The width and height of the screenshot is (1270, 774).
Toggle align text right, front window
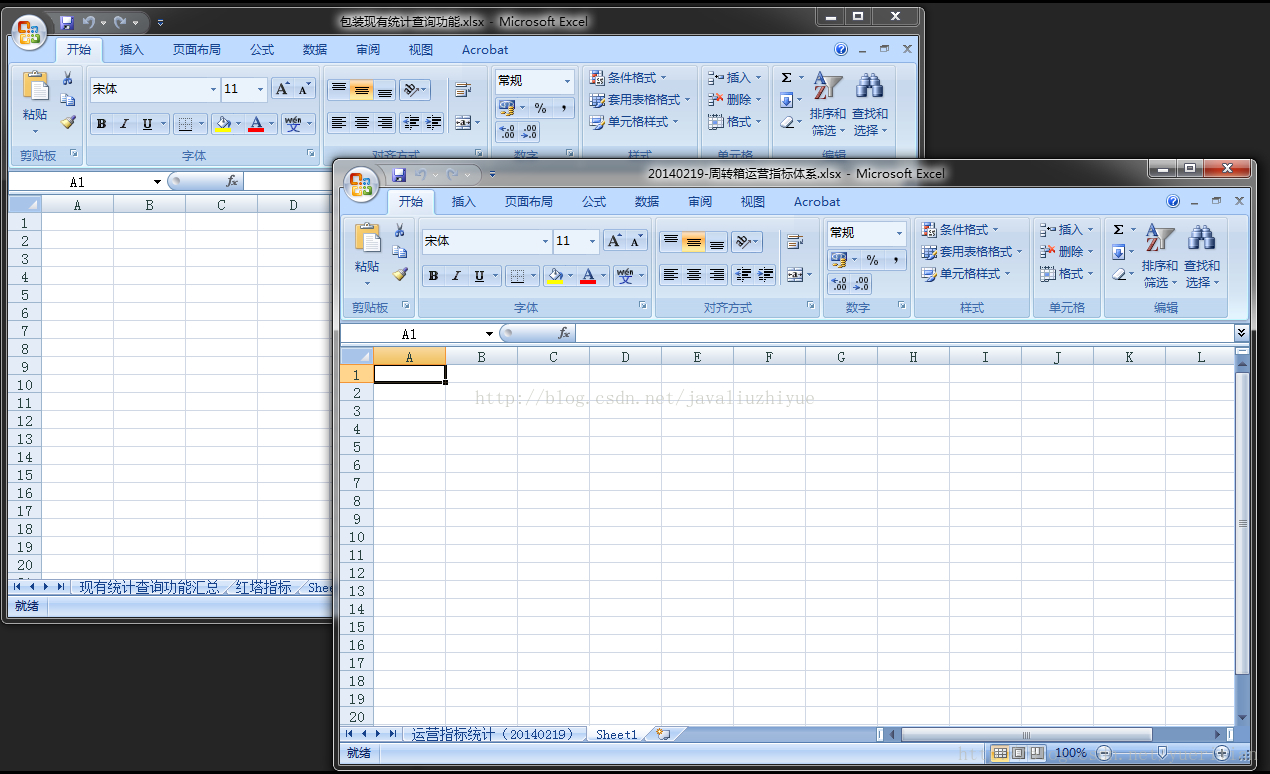tap(717, 275)
